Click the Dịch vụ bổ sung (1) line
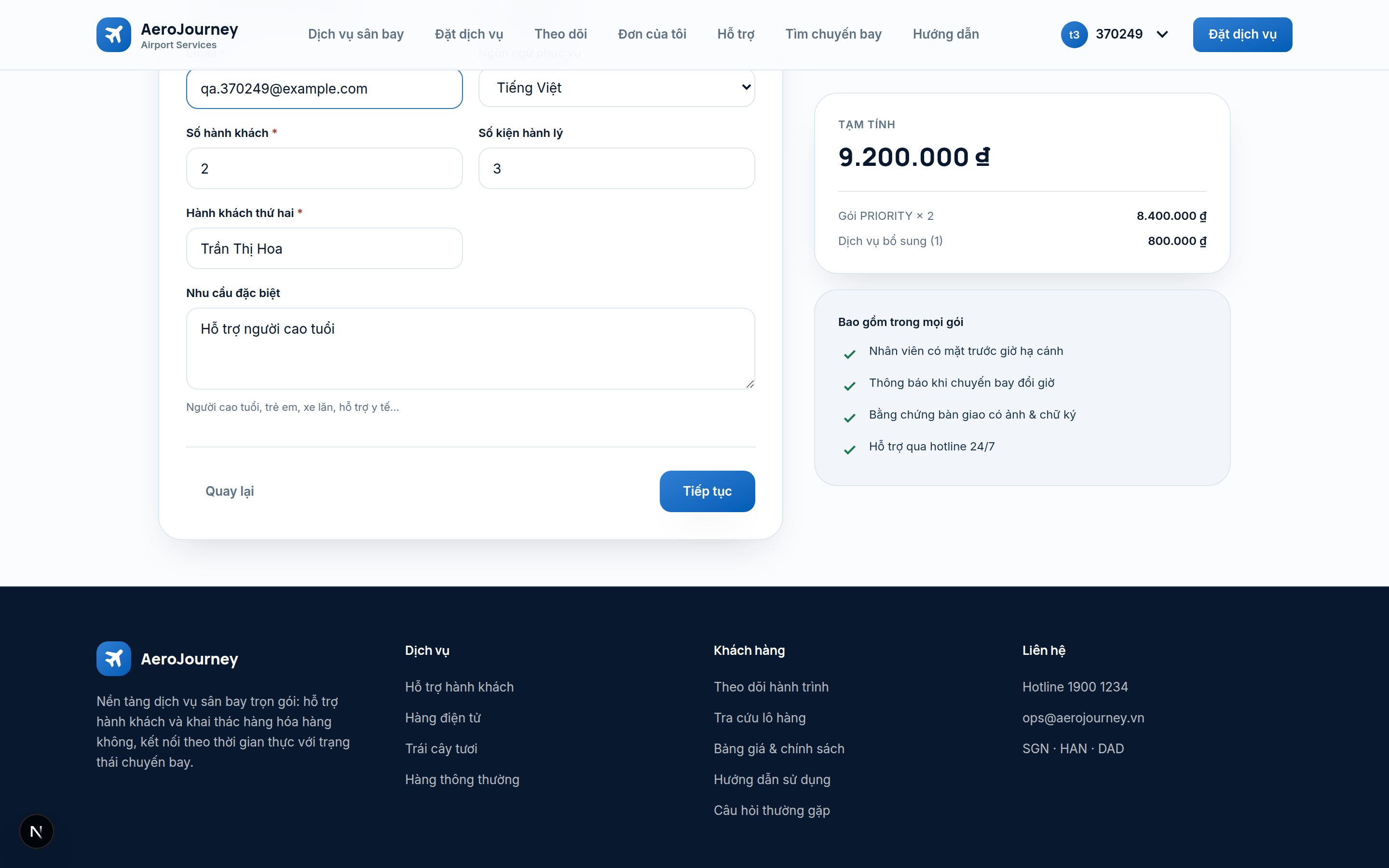The image size is (1389, 868). point(890,241)
